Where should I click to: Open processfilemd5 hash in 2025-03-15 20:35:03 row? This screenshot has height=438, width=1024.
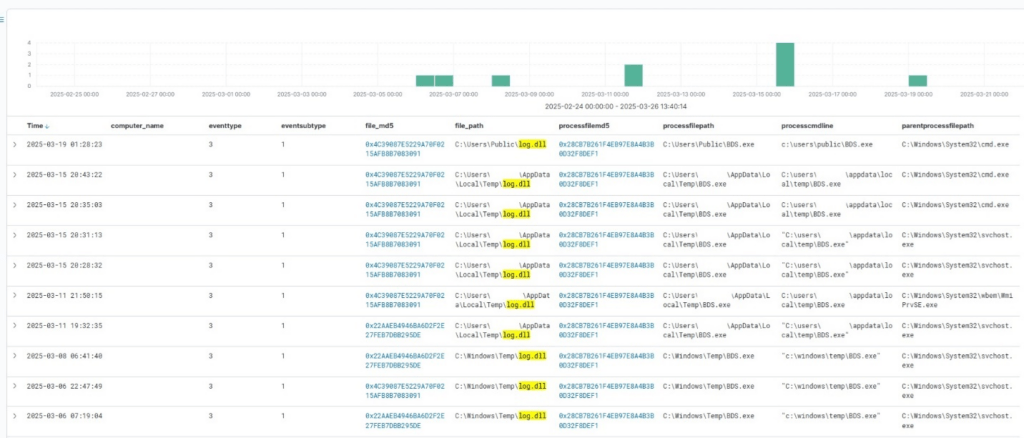click(x=606, y=210)
